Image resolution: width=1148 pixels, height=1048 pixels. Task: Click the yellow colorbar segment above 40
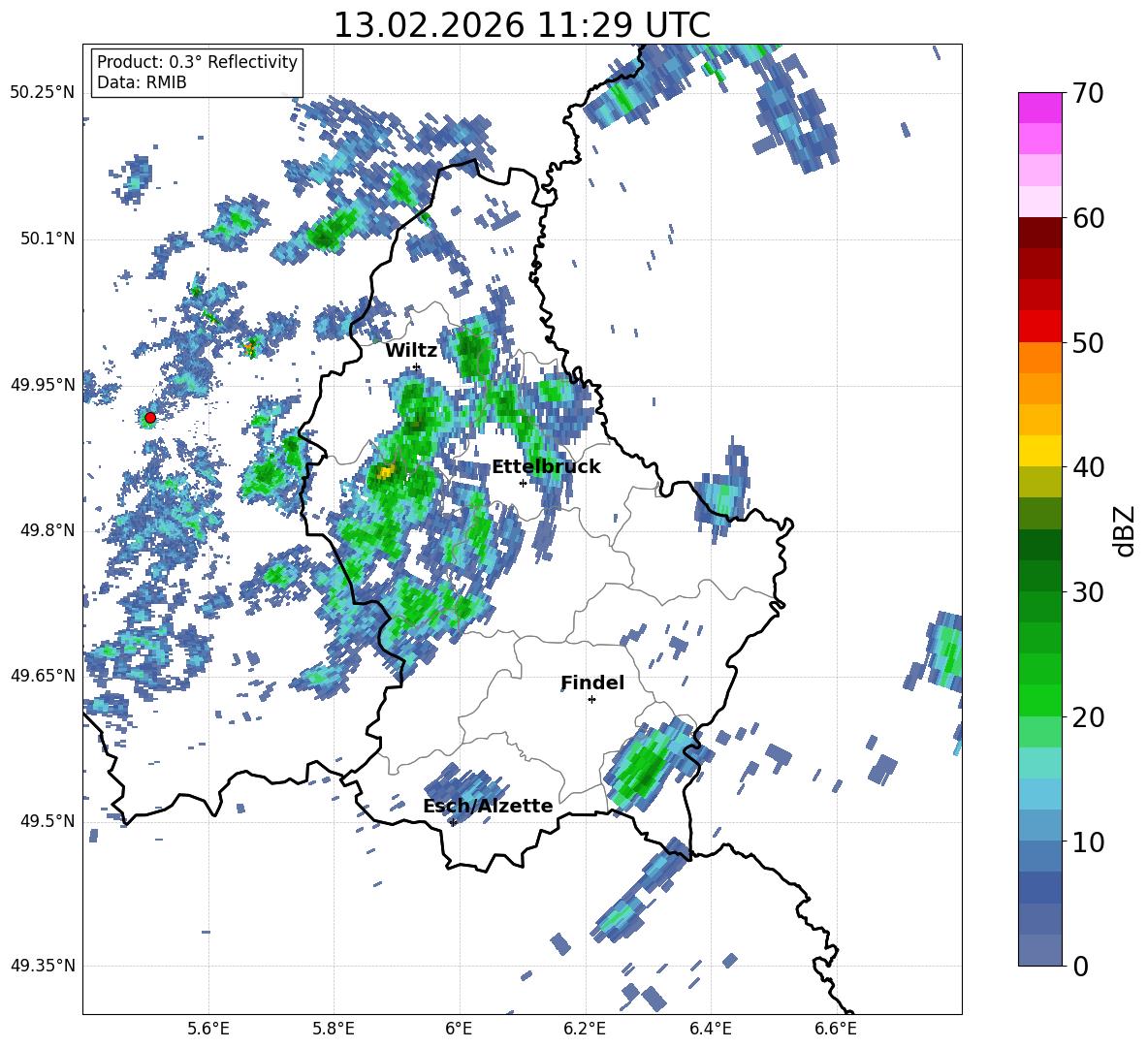[x=1039, y=451]
